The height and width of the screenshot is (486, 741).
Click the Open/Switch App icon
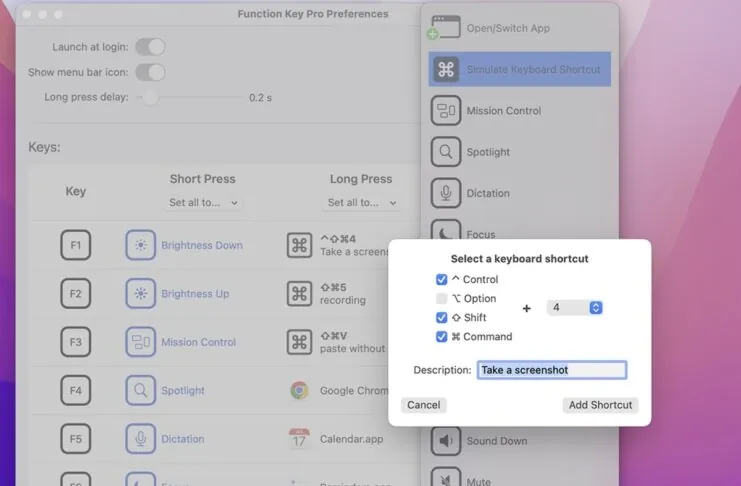pyautogui.click(x=444, y=27)
